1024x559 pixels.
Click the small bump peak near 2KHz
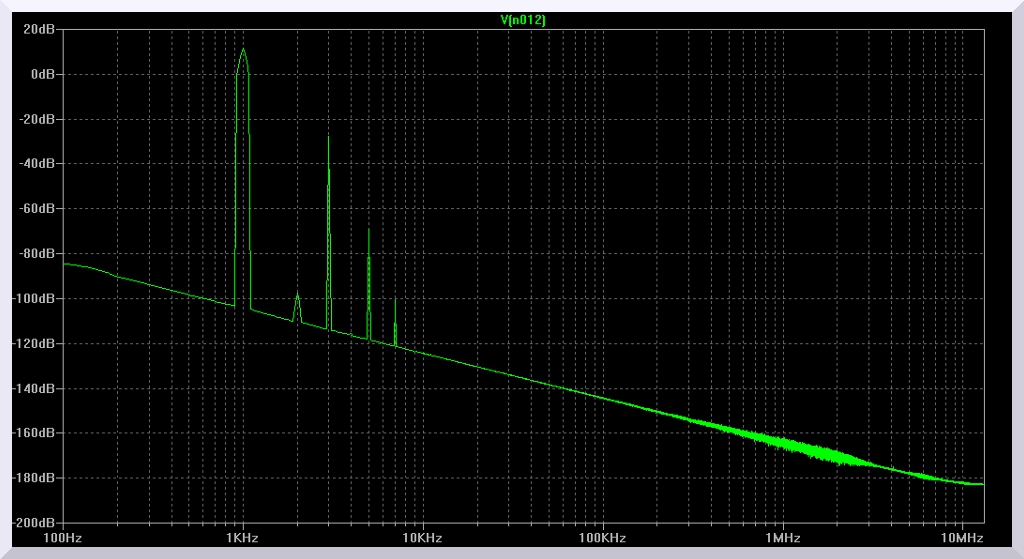(297, 296)
